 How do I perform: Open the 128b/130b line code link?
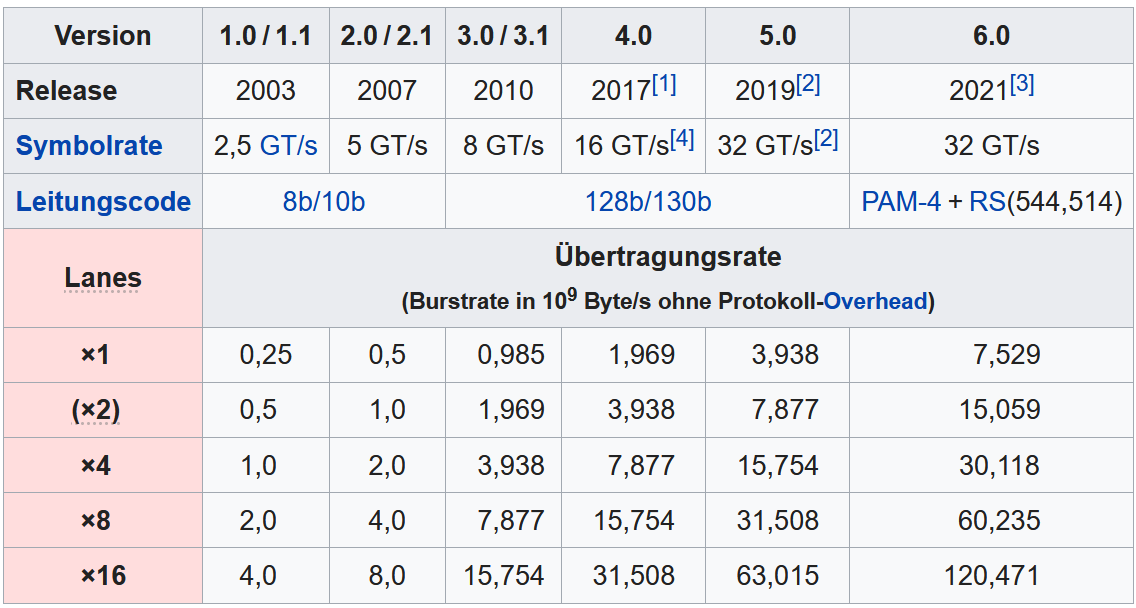[x=648, y=201]
